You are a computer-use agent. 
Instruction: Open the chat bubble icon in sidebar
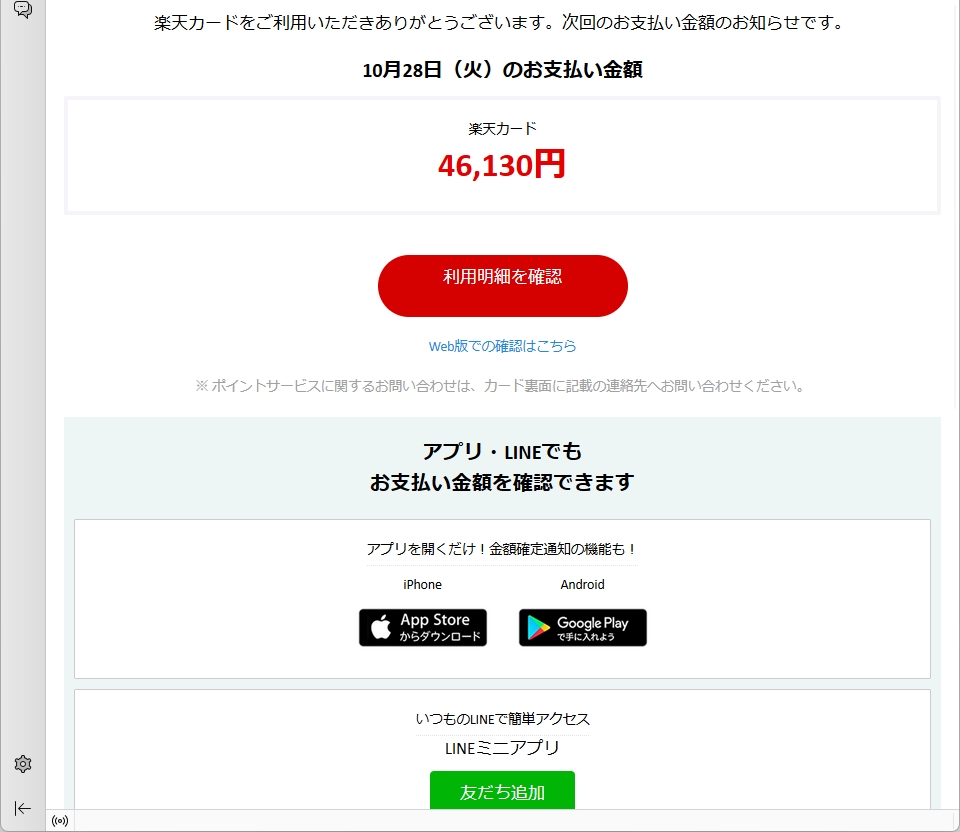click(x=23, y=9)
